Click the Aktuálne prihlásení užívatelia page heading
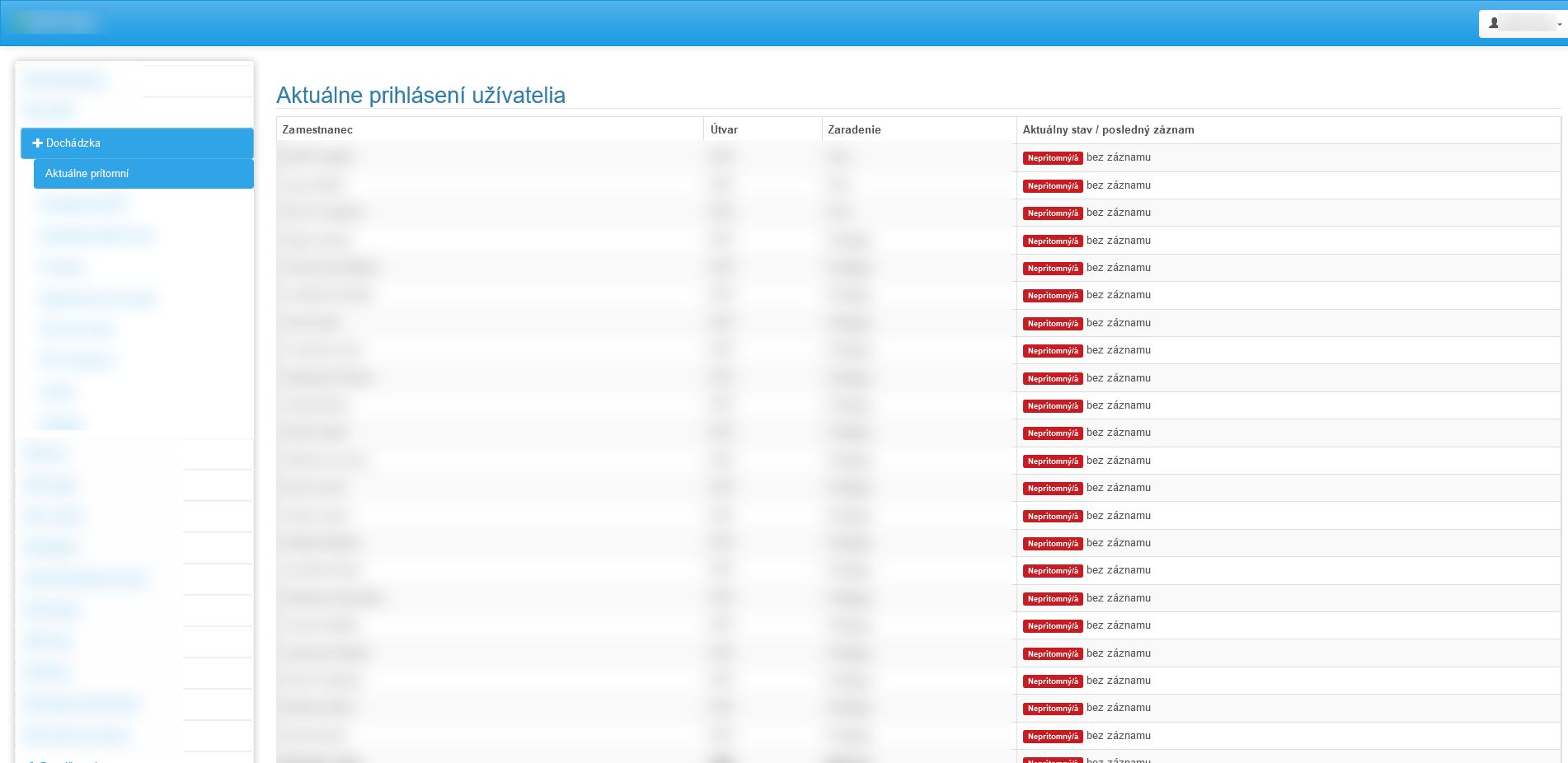1568x763 pixels. pos(420,95)
